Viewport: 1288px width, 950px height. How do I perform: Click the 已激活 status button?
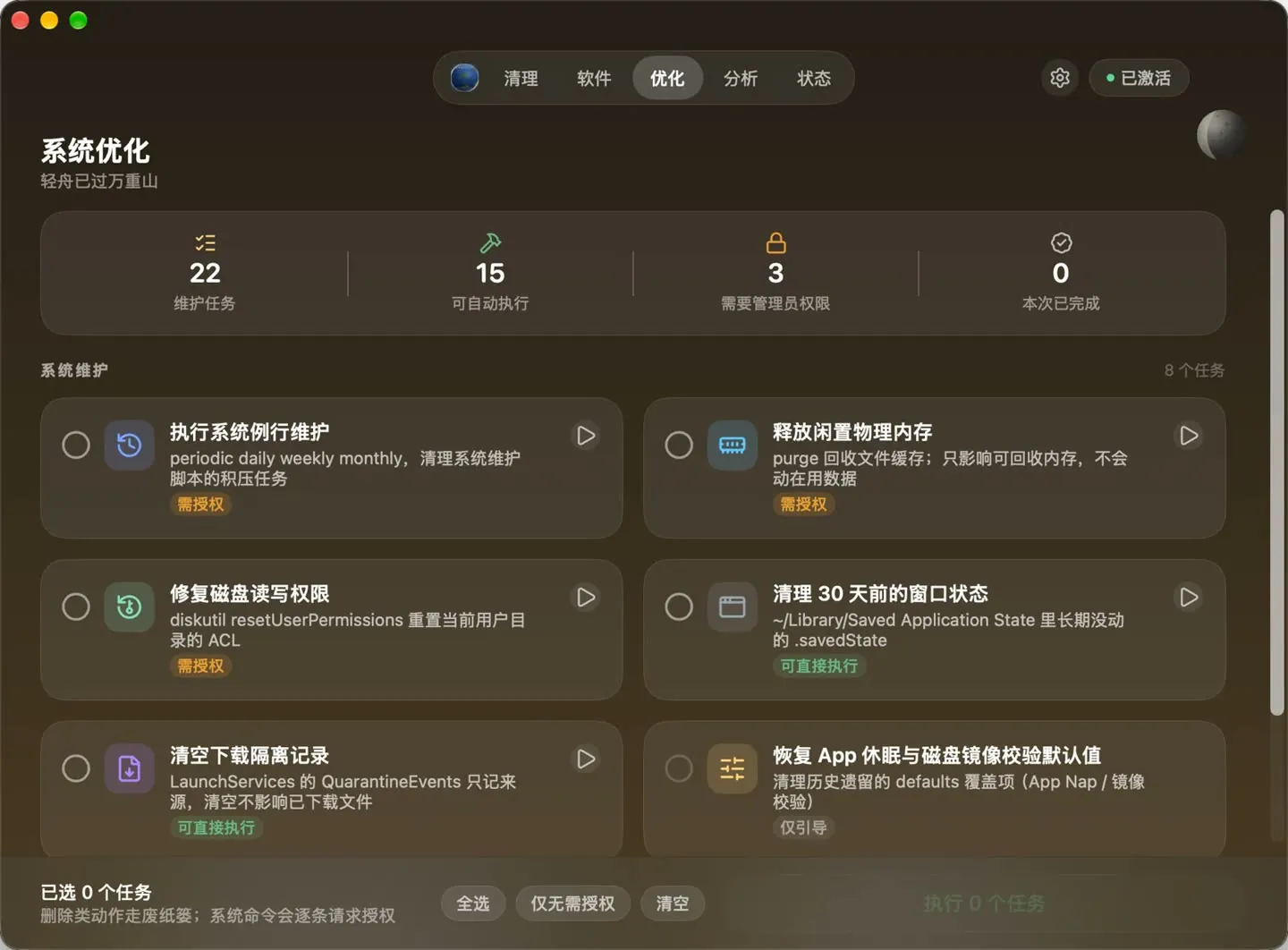(x=1139, y=78)
